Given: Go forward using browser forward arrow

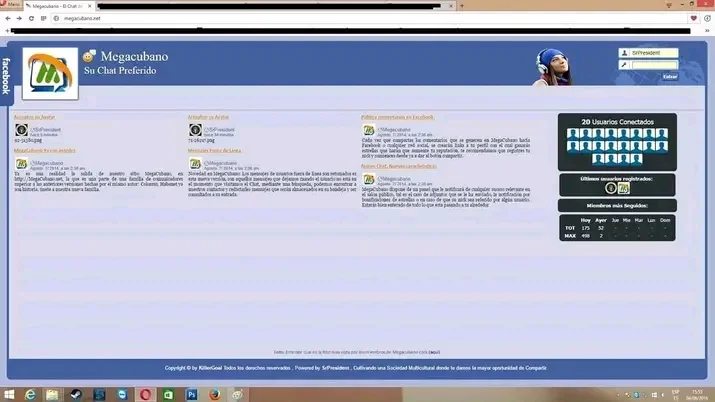Looking at the screenshot, I should pos(19,18).
